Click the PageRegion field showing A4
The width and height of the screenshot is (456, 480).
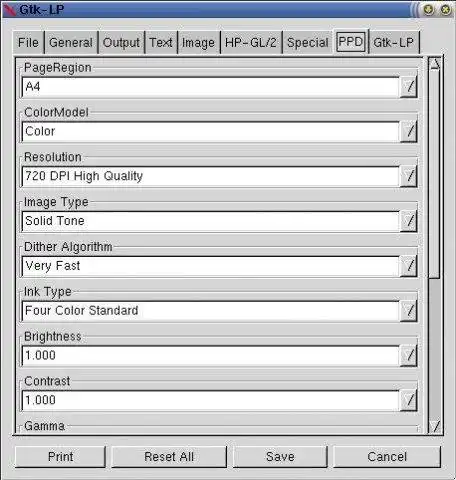(x=210, y=87)
